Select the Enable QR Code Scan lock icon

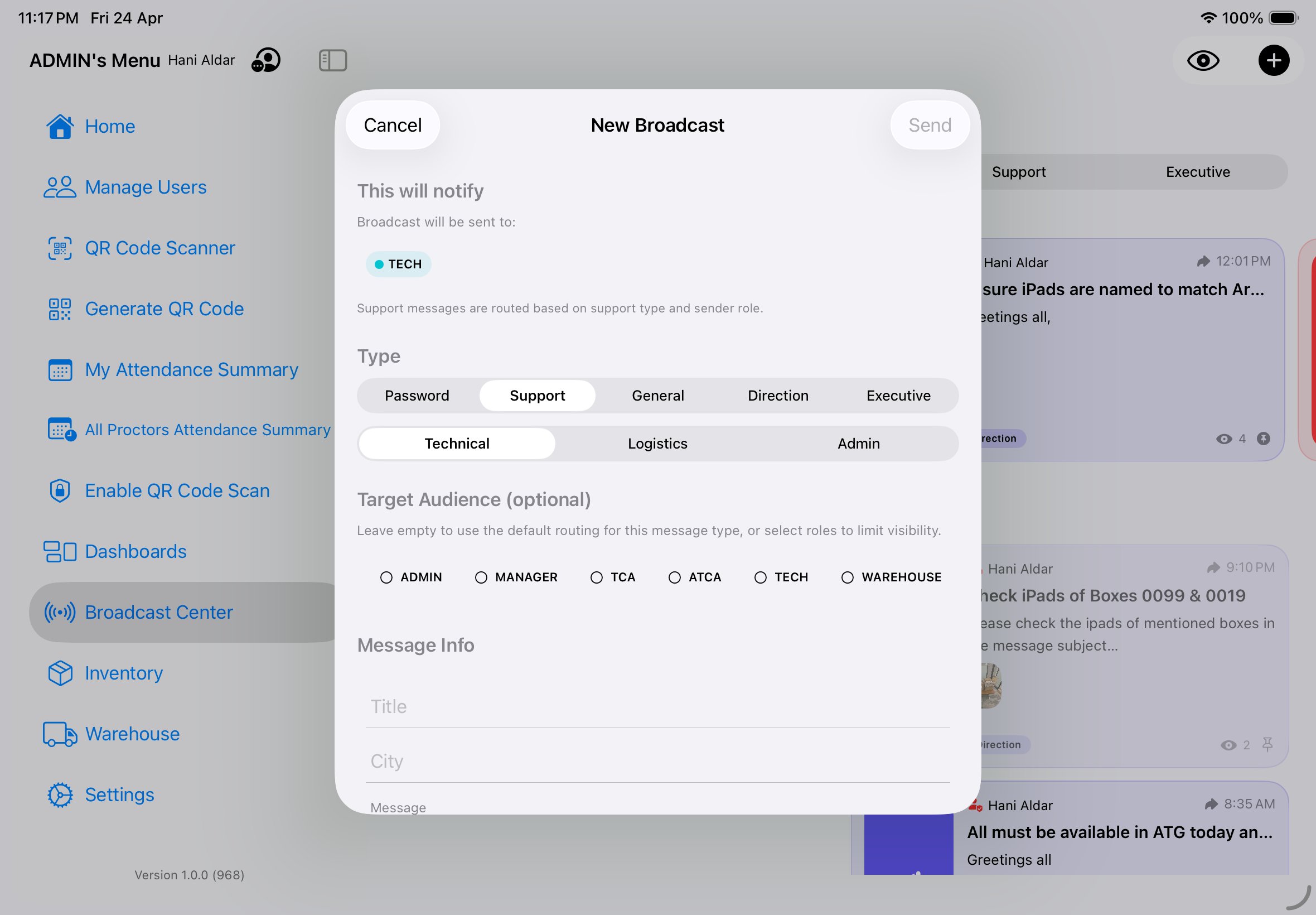tap(60, 491)
